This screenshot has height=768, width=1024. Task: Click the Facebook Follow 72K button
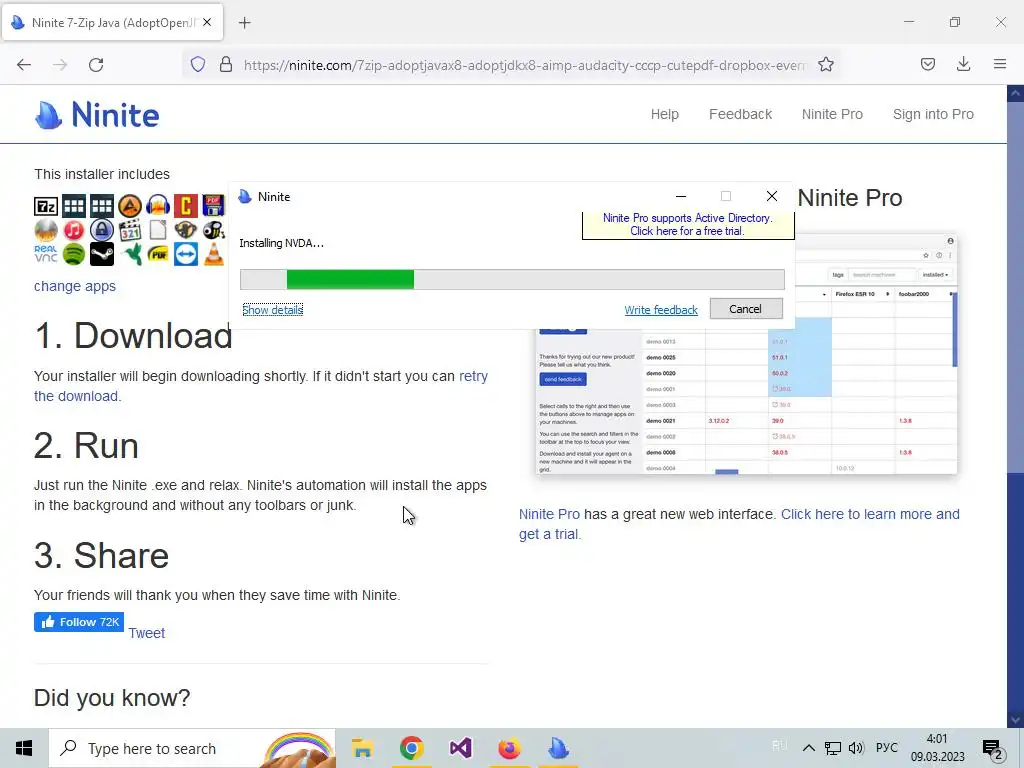point(79,622)
